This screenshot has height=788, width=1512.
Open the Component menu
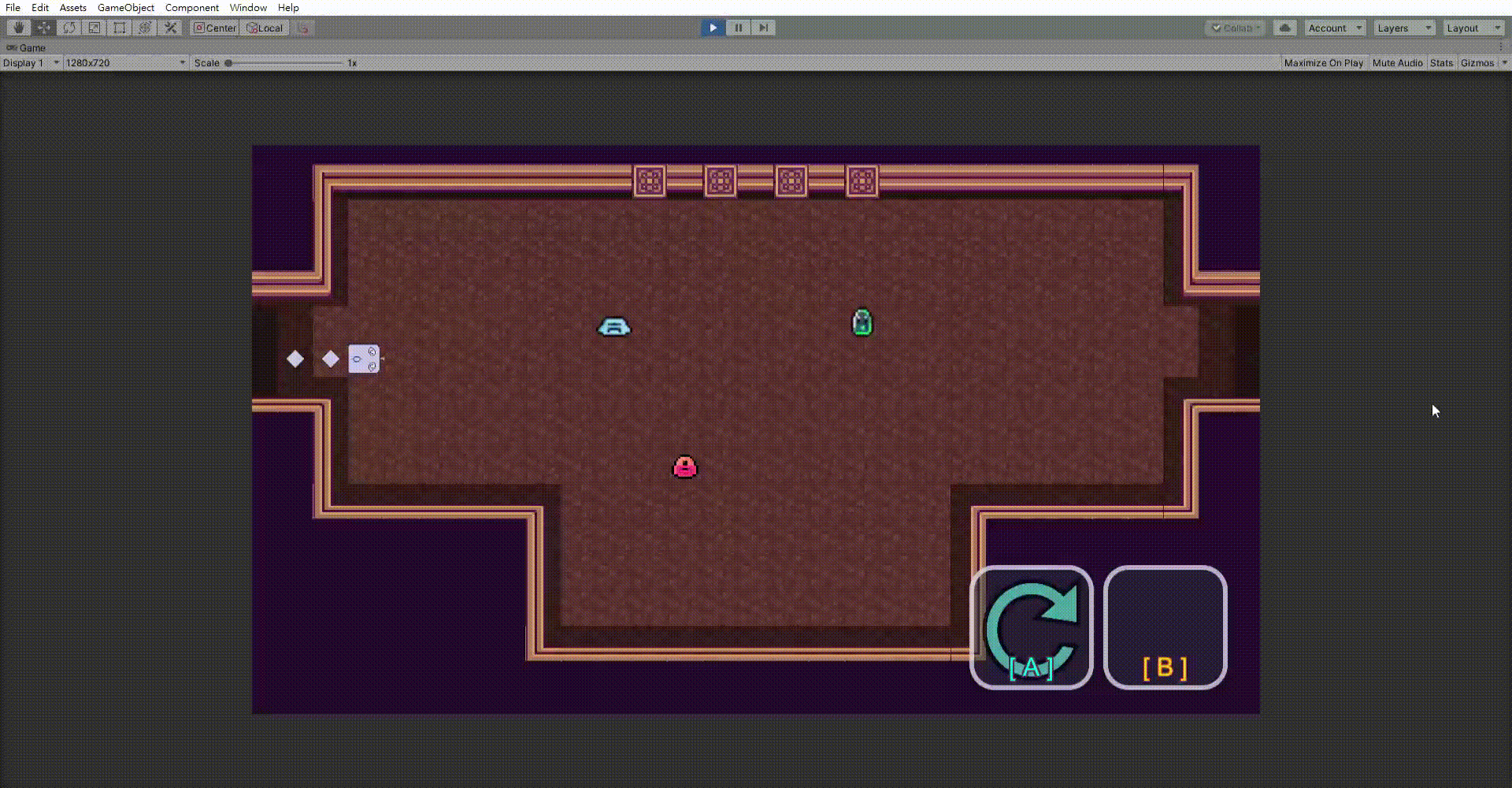(191, 8)
